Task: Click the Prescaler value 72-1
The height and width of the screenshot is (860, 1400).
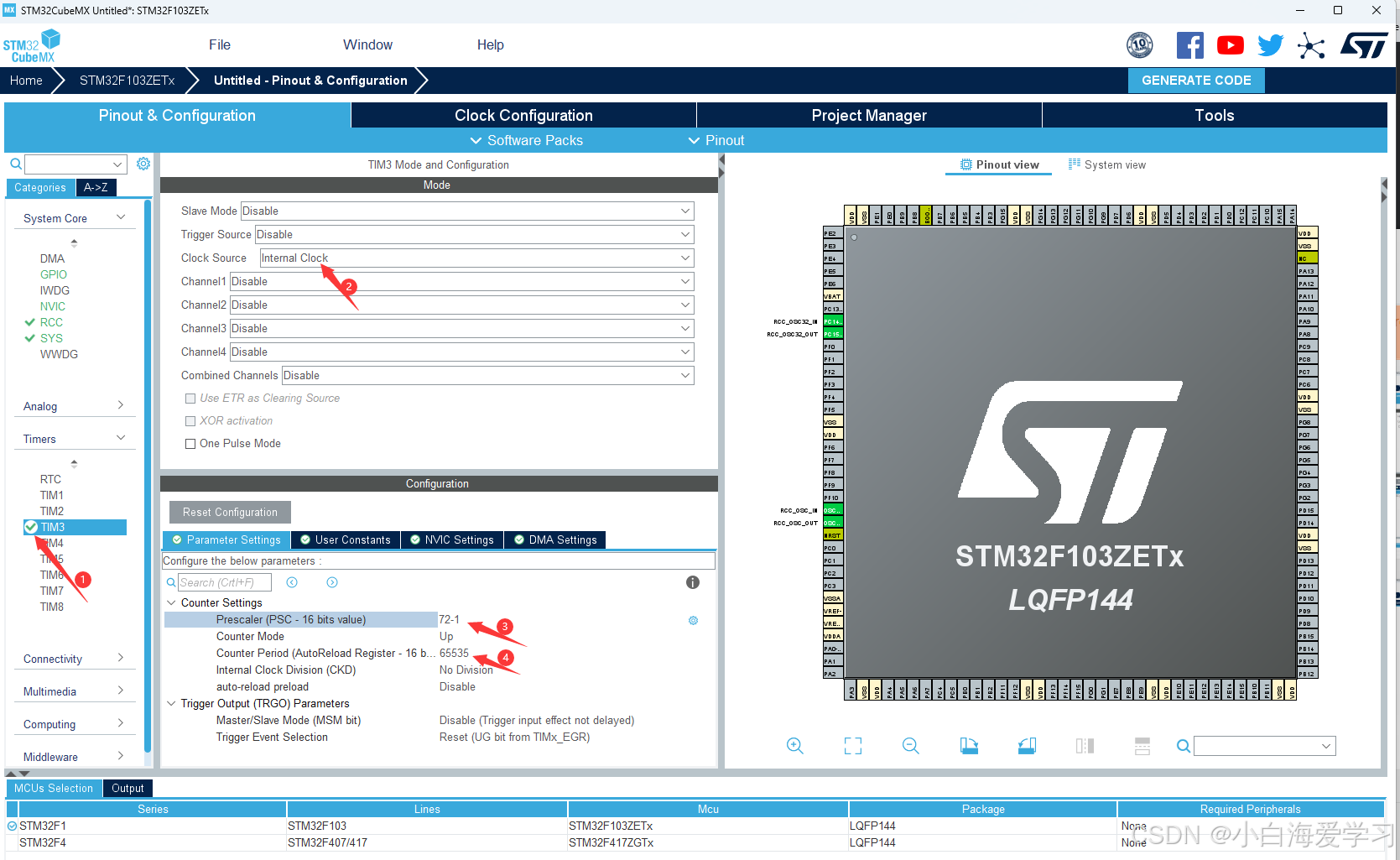Action: click(x=450, y=620)
